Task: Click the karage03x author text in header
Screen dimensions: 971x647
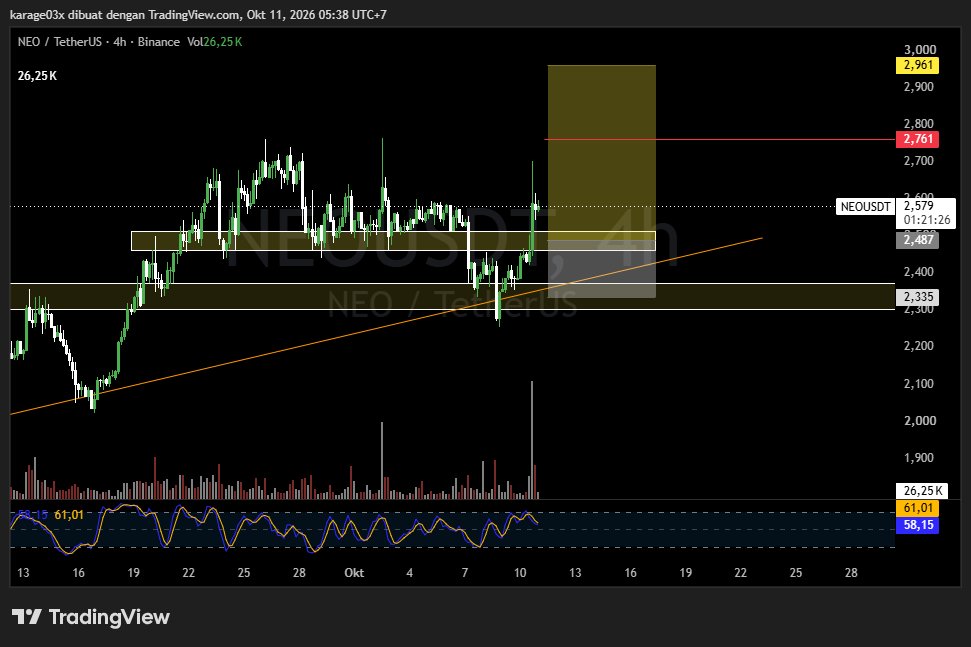Action: 37,14
